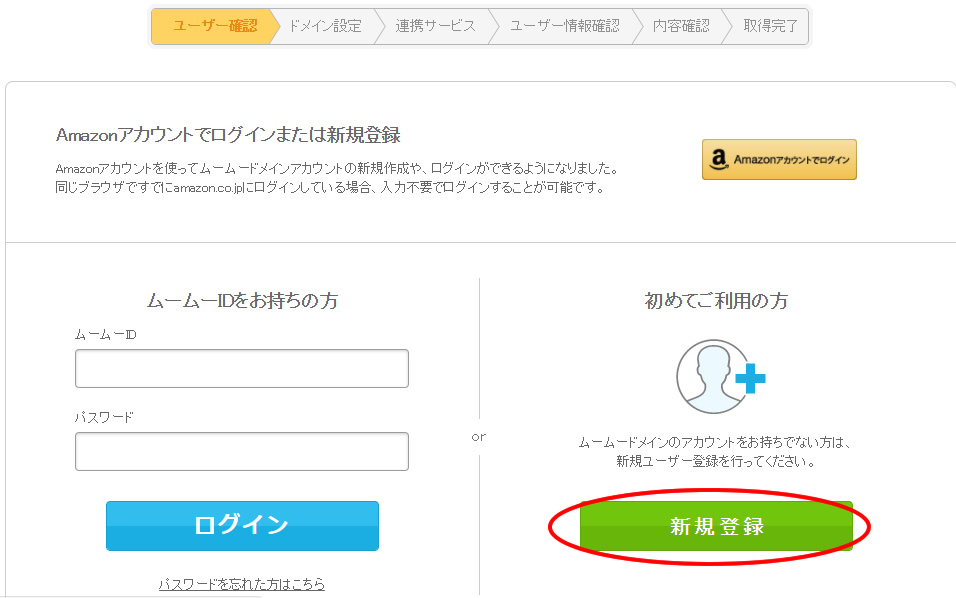
Task: Click inside the ムームーID input field
Action: pyautogui.click(x=242, y=368)
